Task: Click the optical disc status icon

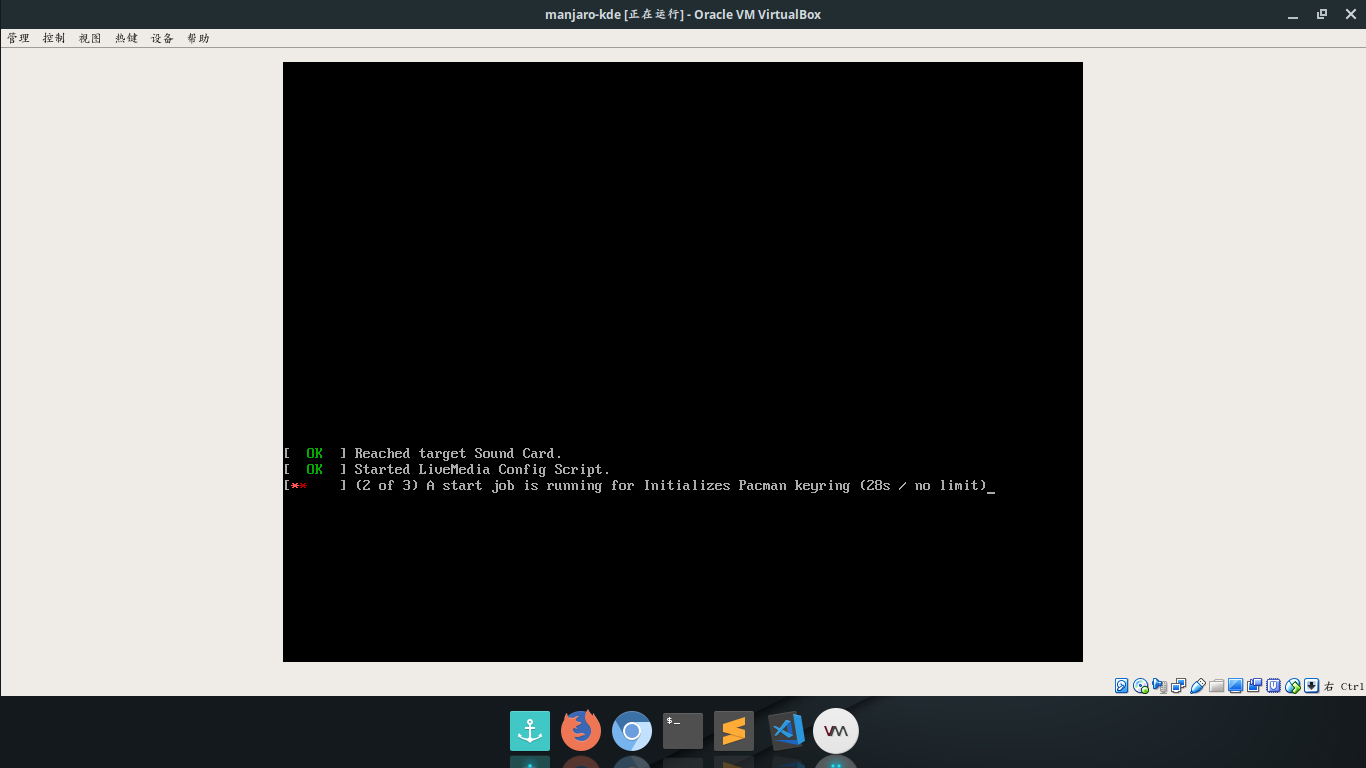Action: [1141, 686]
